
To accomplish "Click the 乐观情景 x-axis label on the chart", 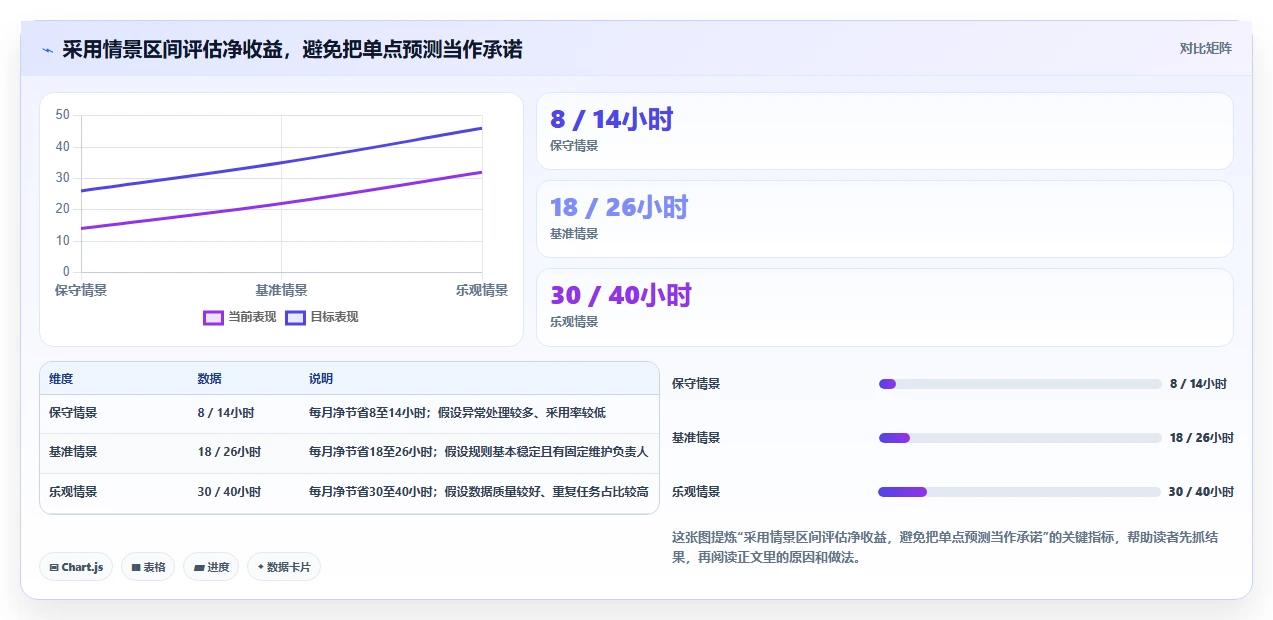I will point(482,290).
